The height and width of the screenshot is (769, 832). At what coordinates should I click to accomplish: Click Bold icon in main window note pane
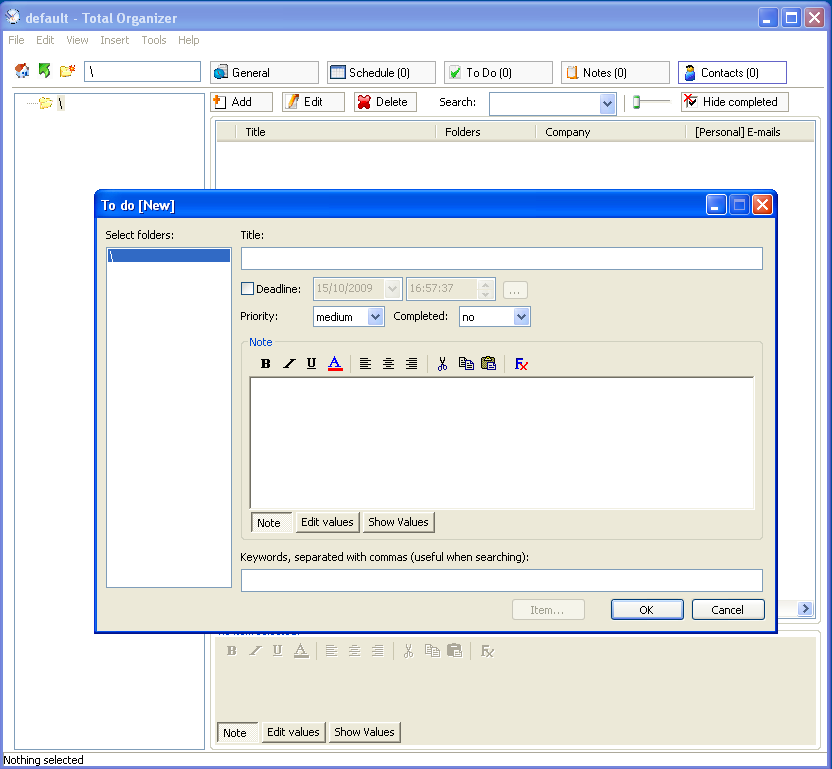coord(232,651)
